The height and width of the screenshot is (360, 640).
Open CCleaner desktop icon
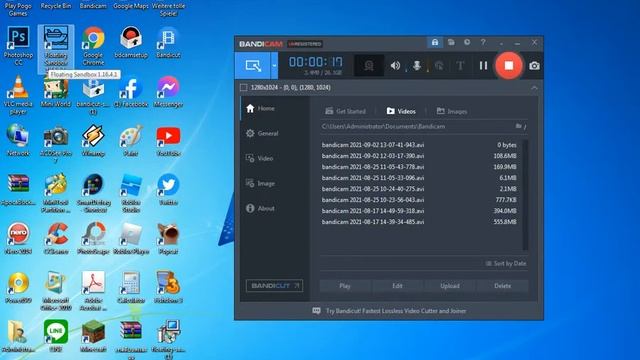pyautogui.click(x=56, y=238)
